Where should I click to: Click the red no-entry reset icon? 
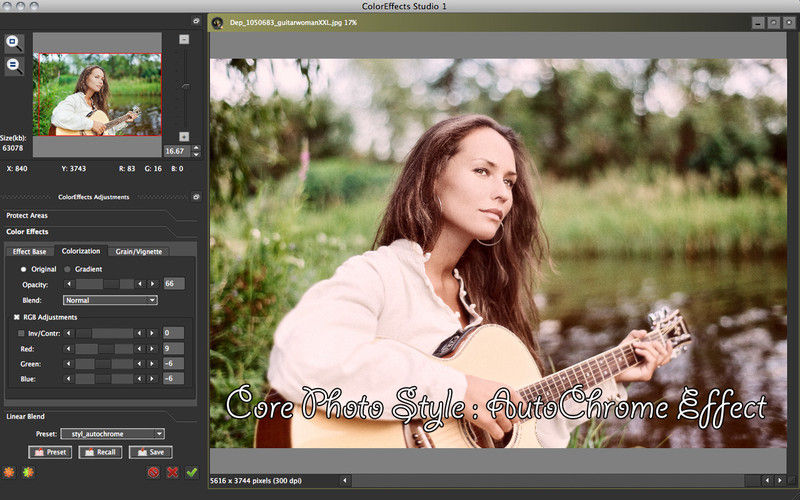[x=153, y=472]
